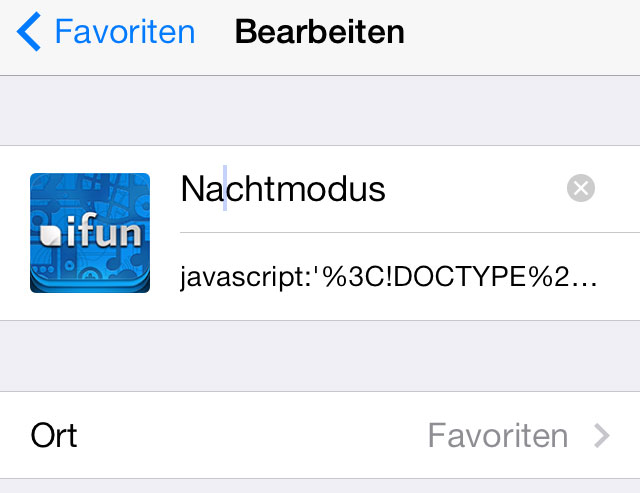Go back via the Favoriten label
The image size is (640, 493).
[x=125, y=31]
